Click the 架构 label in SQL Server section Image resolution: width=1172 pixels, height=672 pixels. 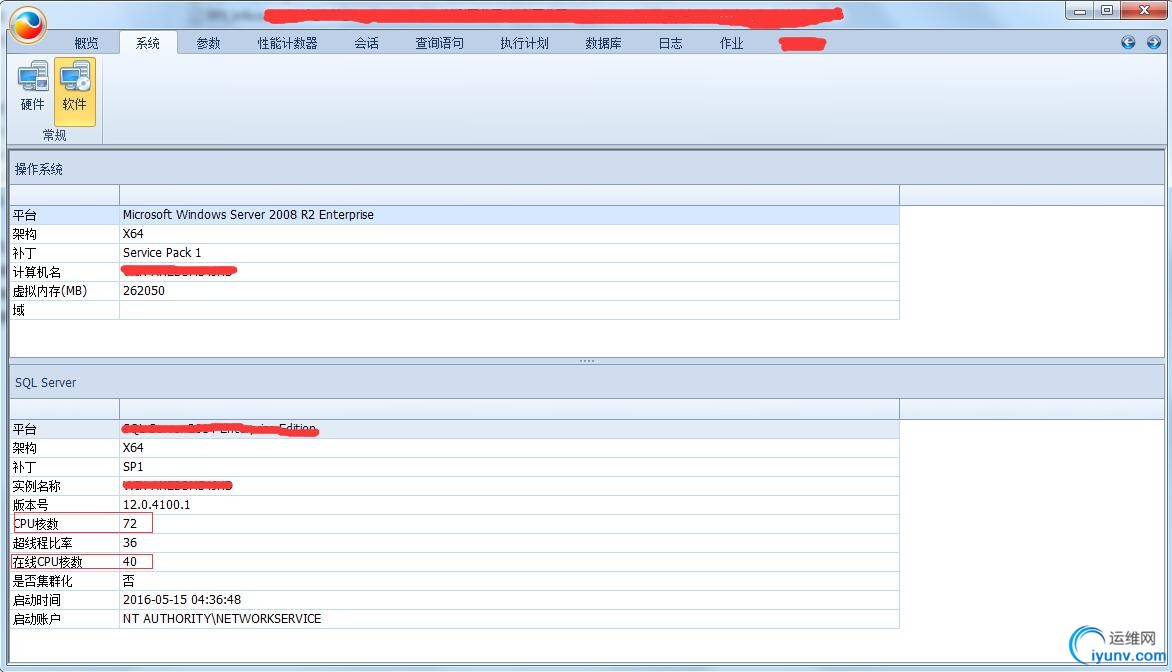(25, 448)
